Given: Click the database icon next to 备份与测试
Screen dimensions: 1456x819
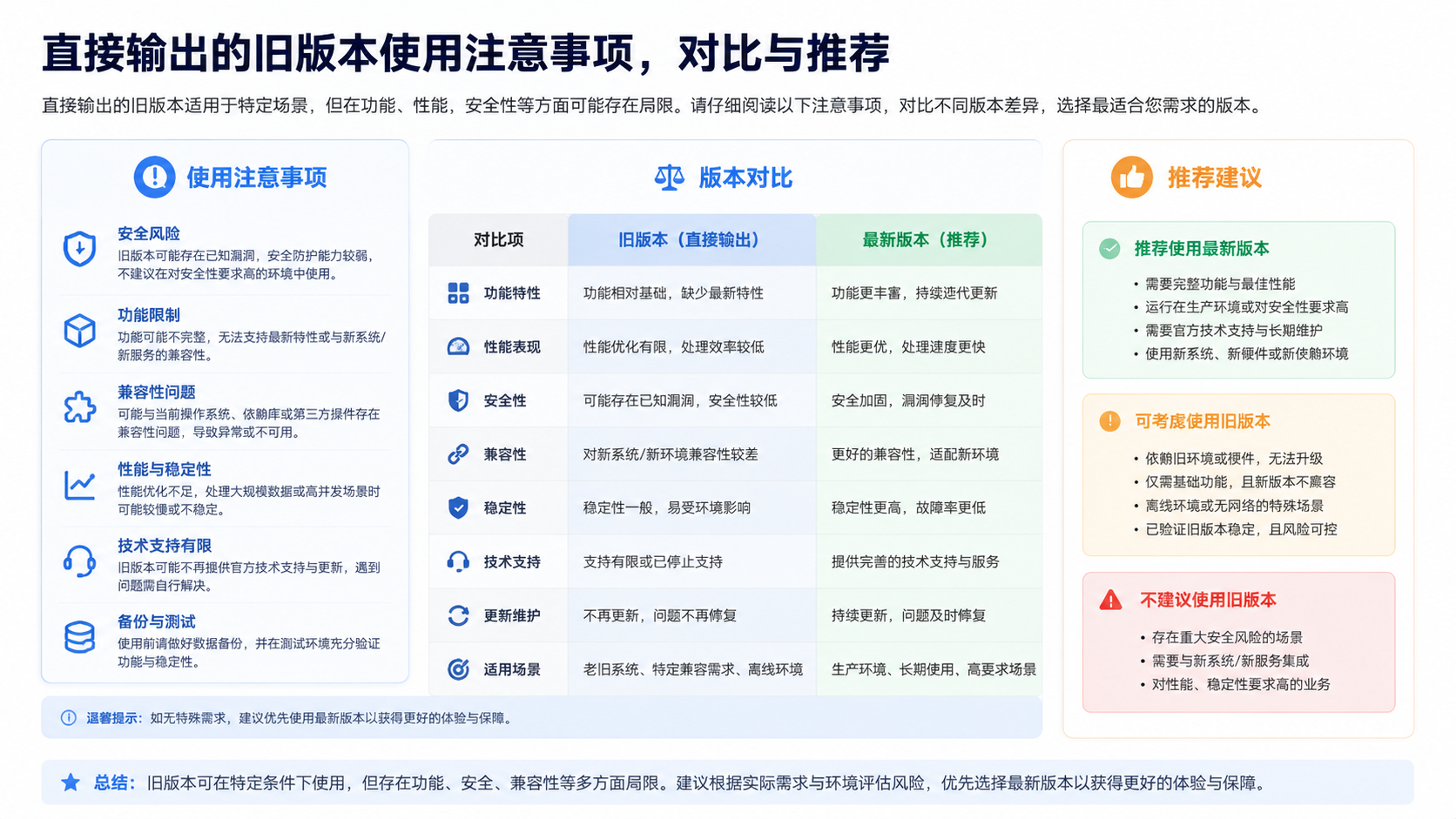Looking at the screenshot, I should [x=79, y=637].
